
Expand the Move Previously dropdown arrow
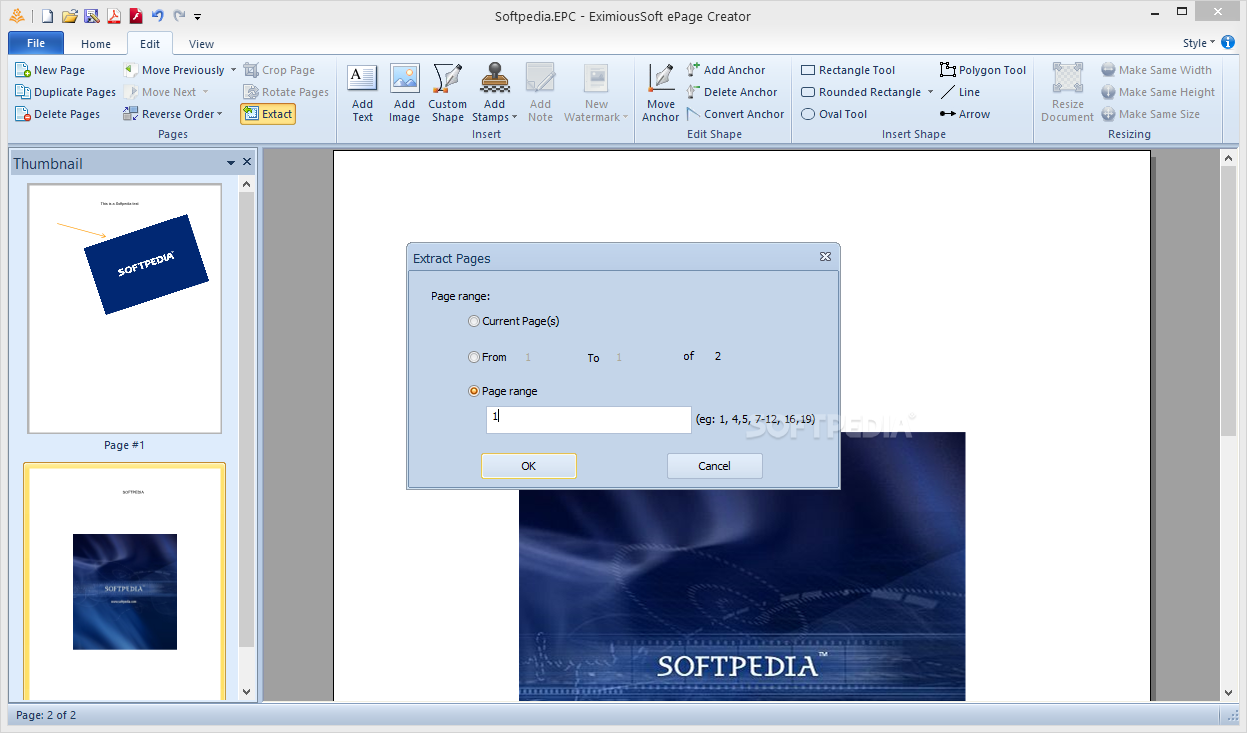[x=233, y=70]
